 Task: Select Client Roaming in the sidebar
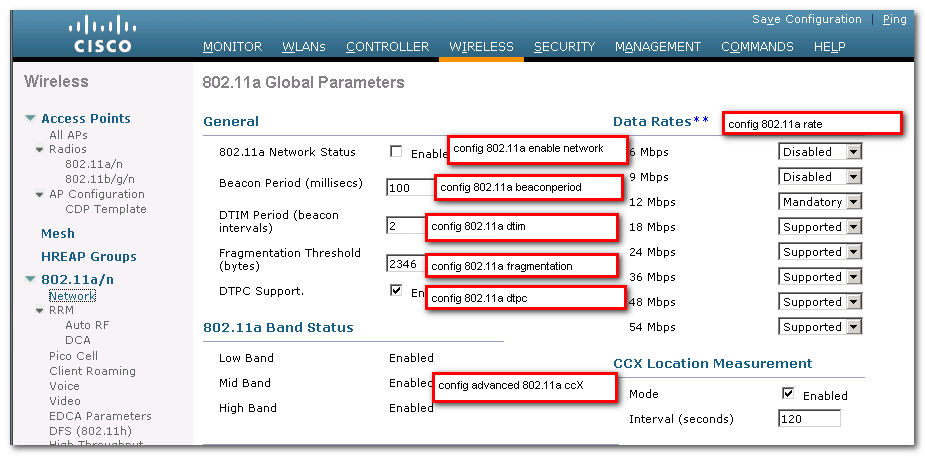click(x=91, y=371)
